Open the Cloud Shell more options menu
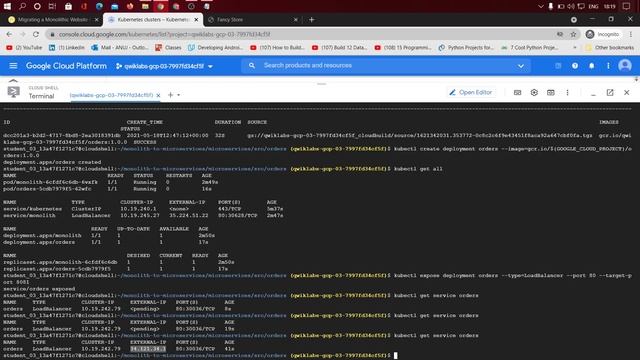 point(567,93)
